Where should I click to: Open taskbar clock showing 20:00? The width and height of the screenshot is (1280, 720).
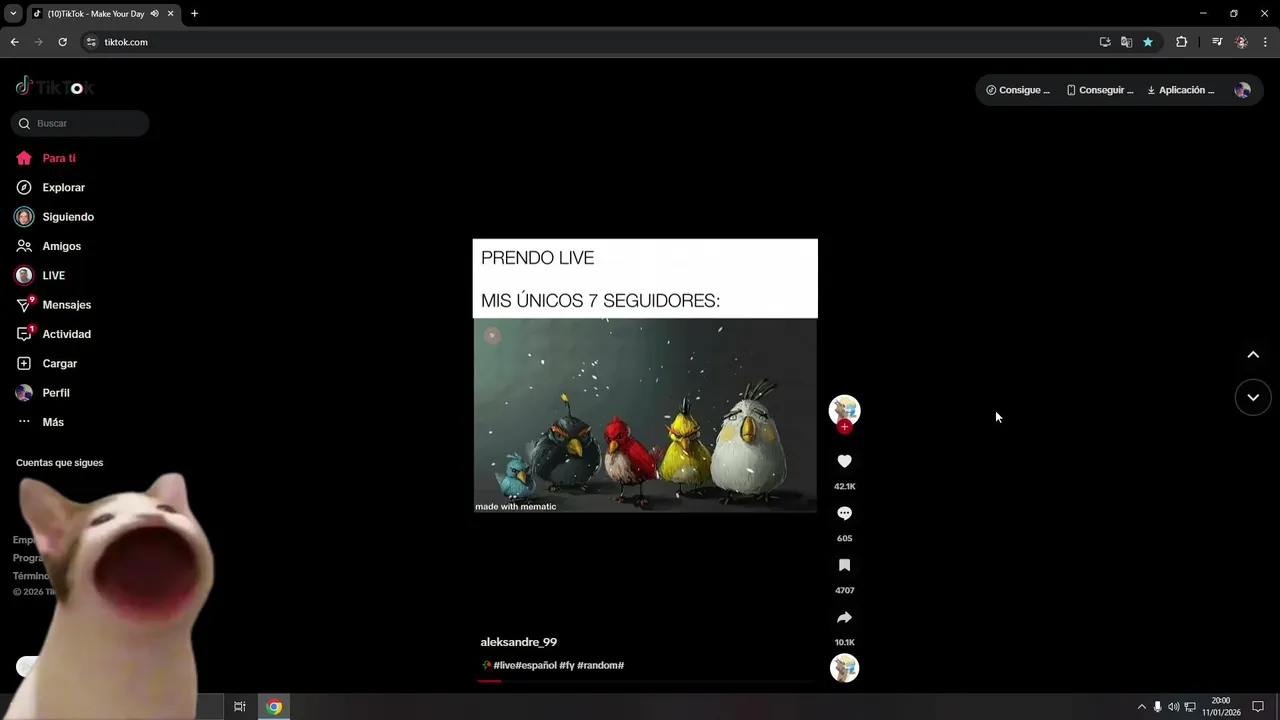click(1221, 707)
